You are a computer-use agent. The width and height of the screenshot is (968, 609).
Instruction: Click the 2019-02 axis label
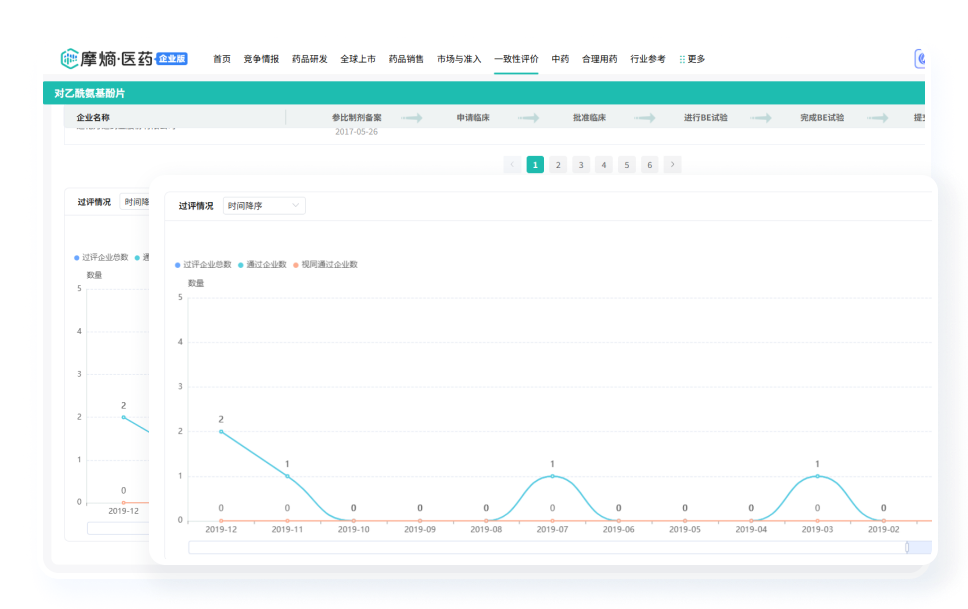[x=883, y=529]
